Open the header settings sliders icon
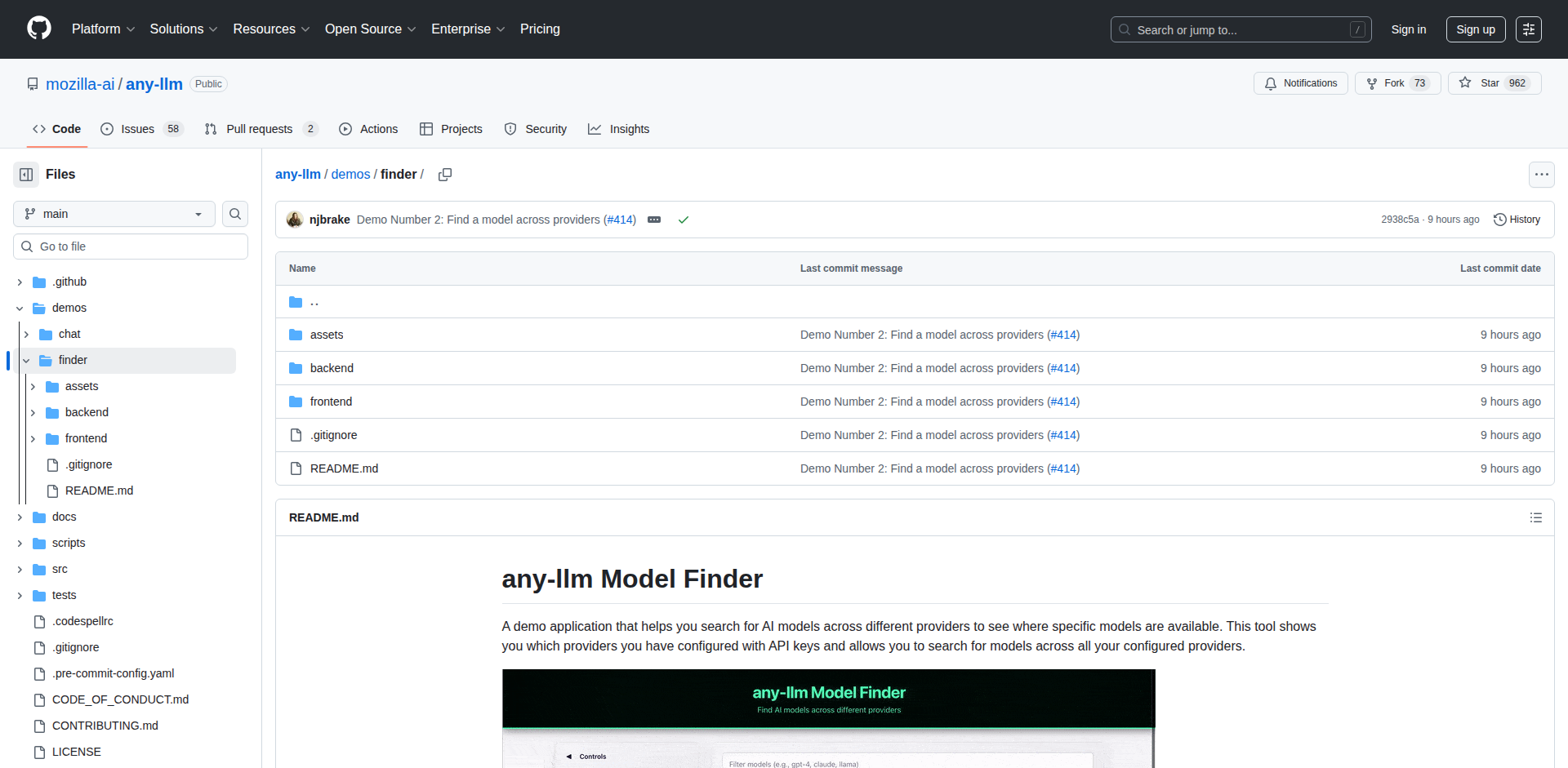This screenshot has height=768, width=1568. click(x=1529, y=29)
